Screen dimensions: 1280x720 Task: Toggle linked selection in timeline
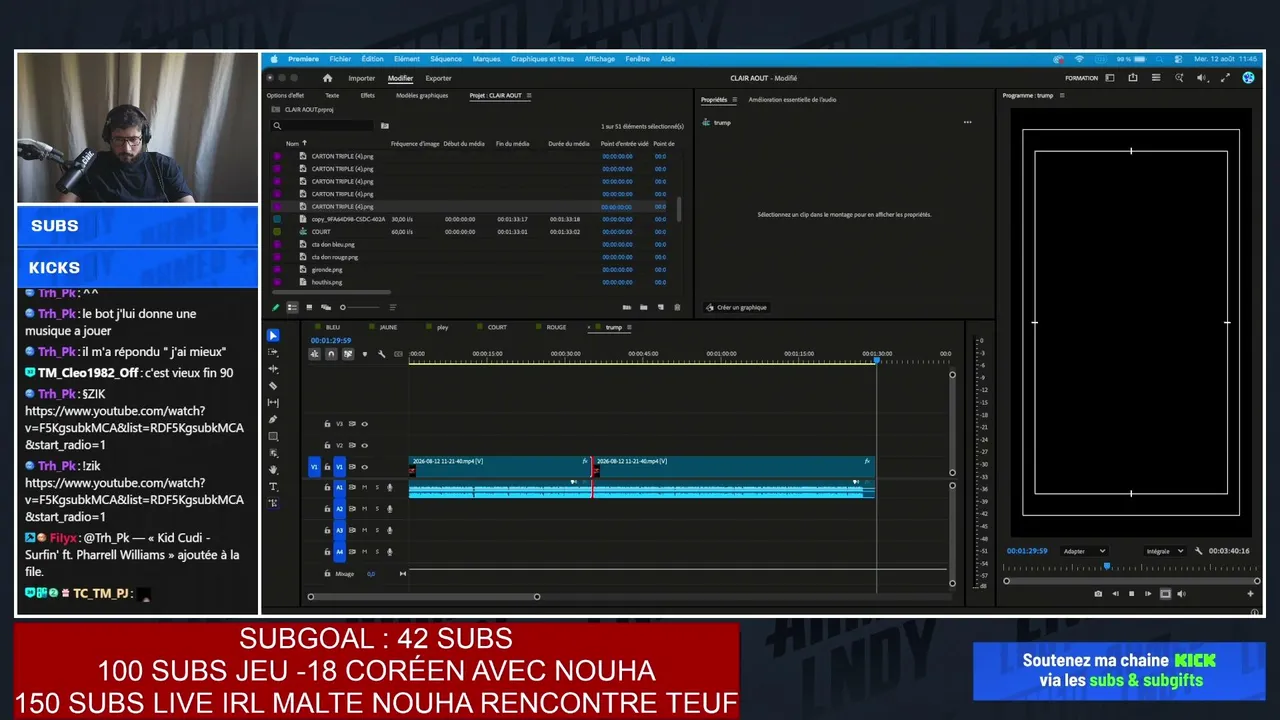tap(347, 354)
